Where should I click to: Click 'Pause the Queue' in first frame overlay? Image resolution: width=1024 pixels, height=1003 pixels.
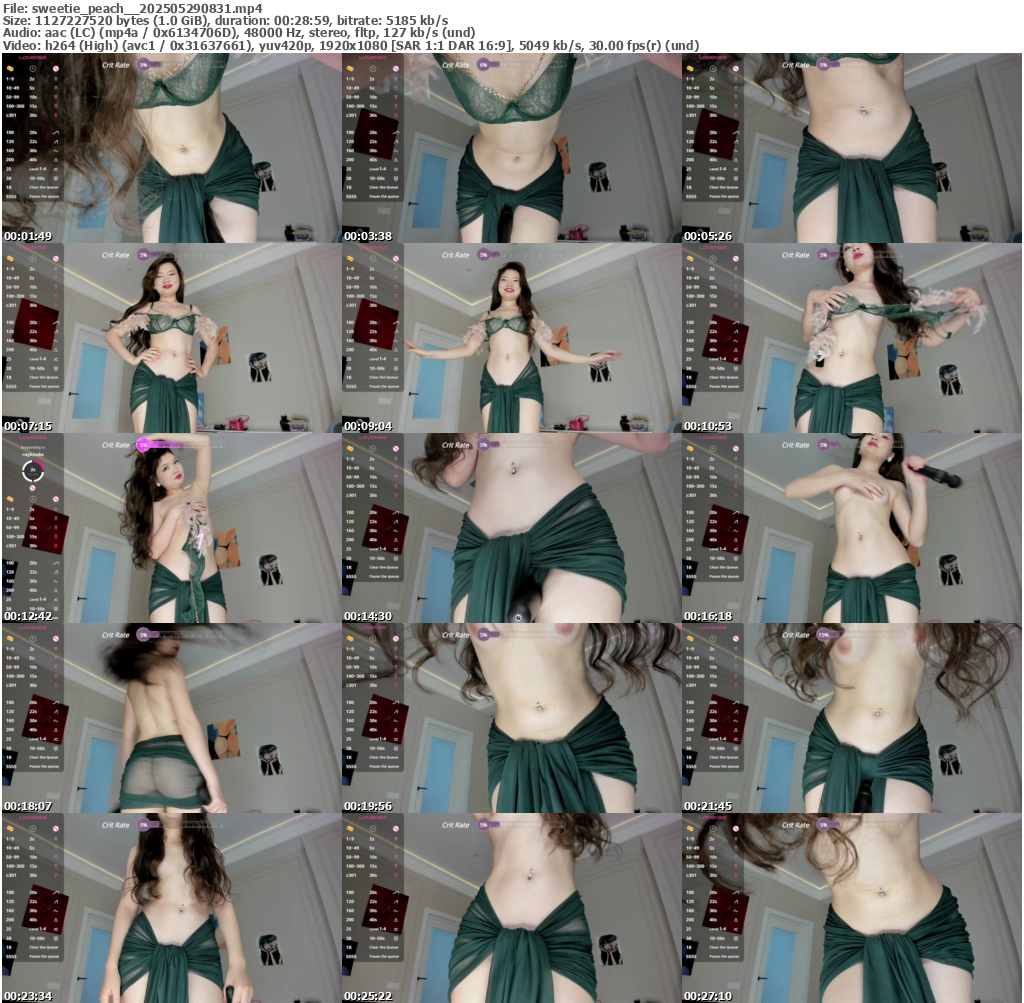coord(43,196)
